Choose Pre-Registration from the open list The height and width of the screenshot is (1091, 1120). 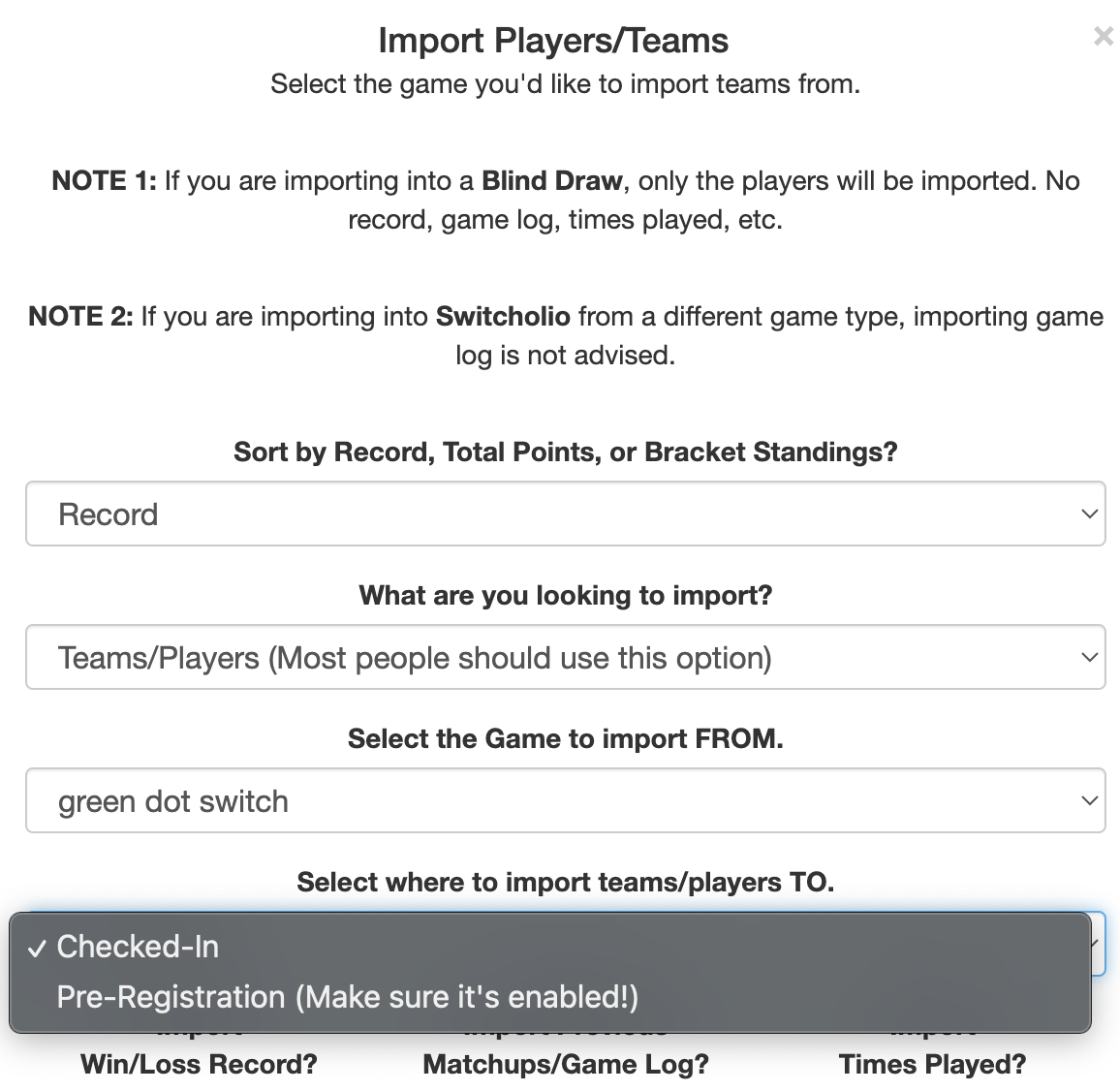[x=347, y=997]
